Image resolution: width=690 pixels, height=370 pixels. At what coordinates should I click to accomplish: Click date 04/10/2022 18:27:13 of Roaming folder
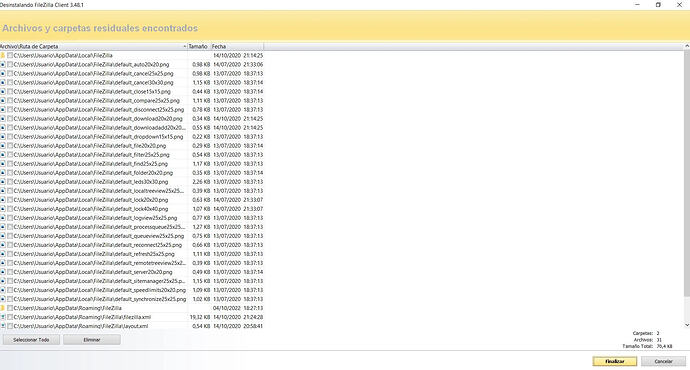[238, 308]
